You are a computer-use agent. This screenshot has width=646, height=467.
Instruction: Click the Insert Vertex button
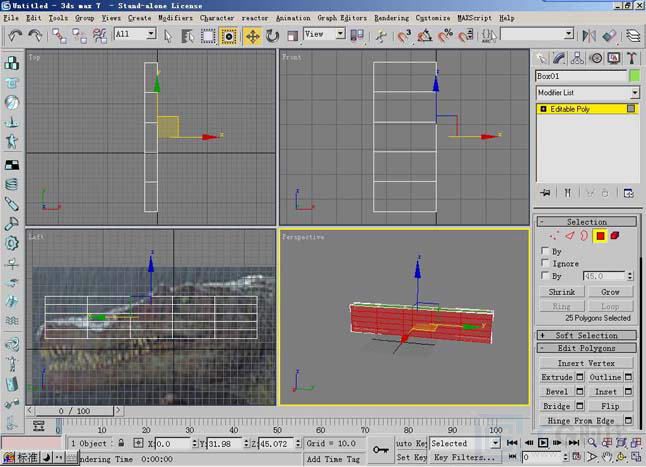point(586,363)
